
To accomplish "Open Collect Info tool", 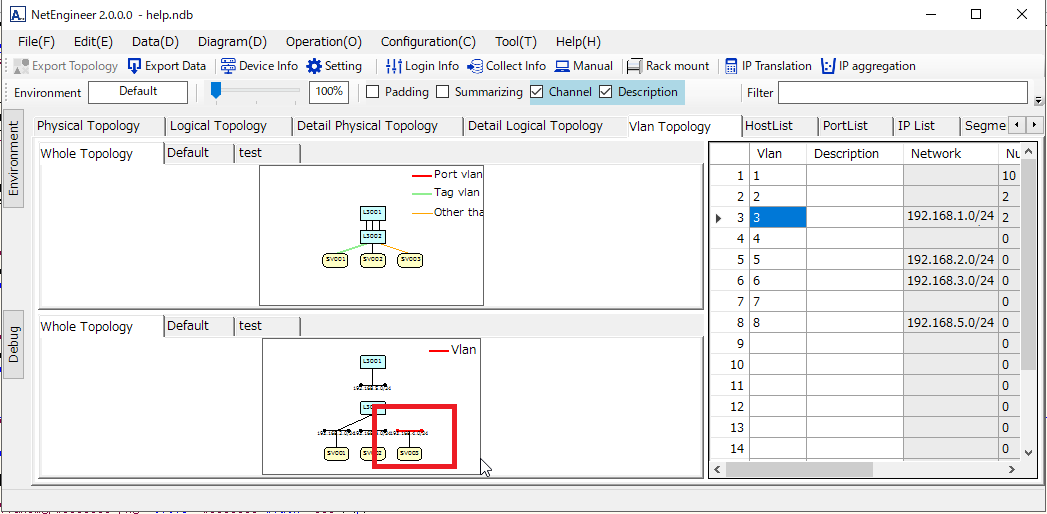I will 475,66.
